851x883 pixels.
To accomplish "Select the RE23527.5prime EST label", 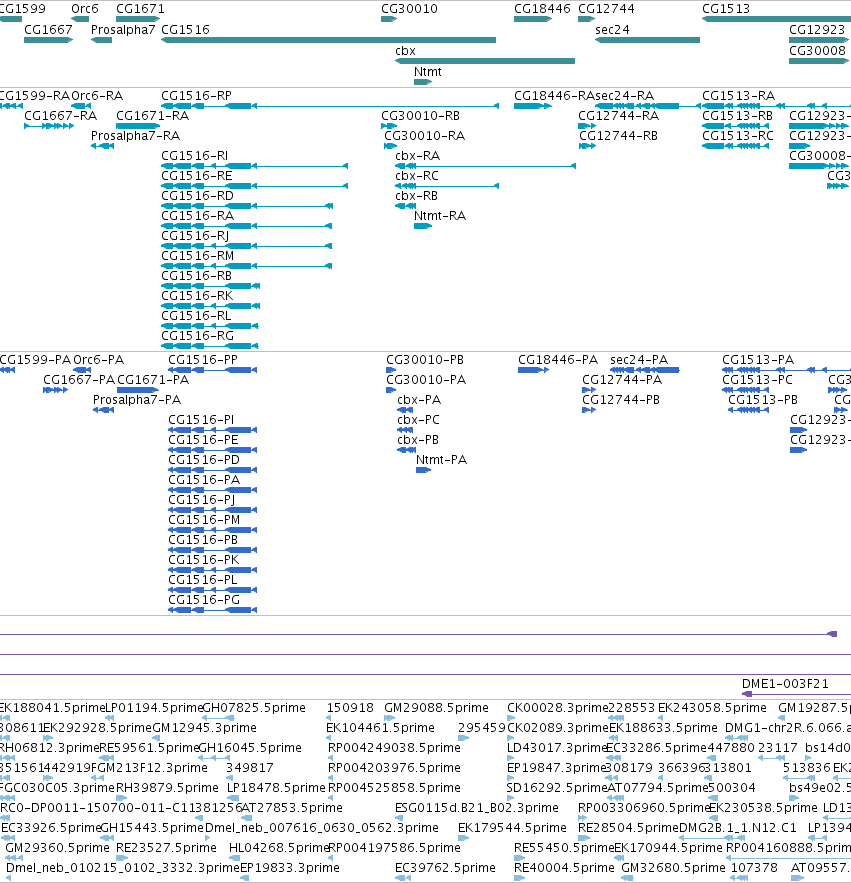I will (166, 848).
